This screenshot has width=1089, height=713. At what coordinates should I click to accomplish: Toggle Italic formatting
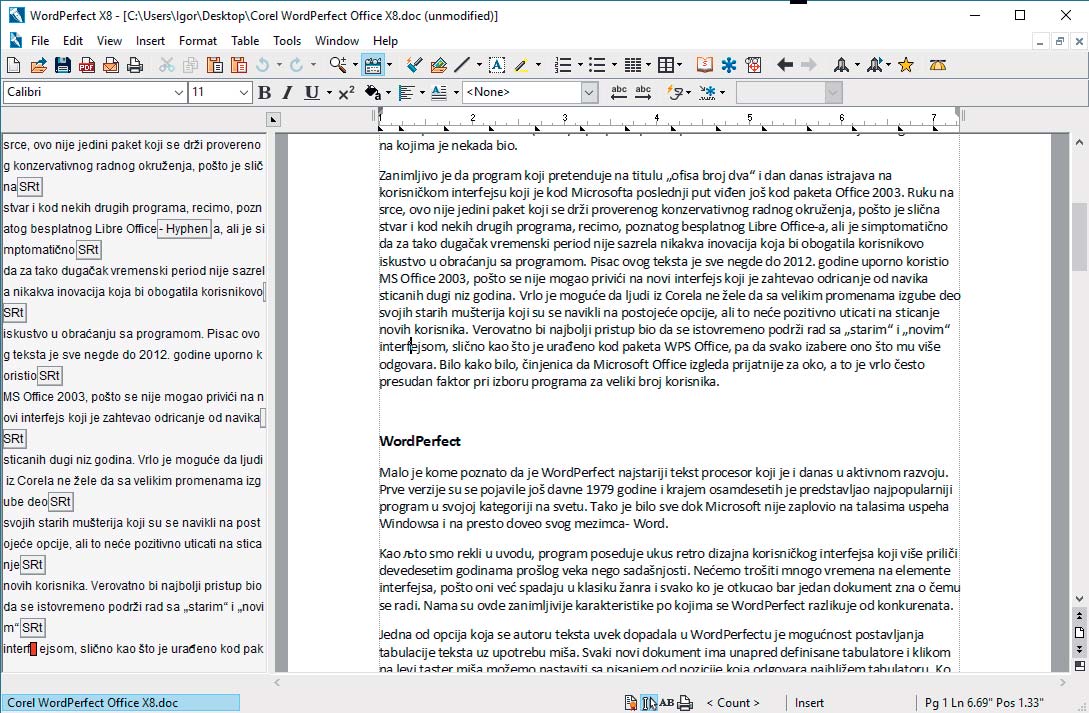pos(288,92)
